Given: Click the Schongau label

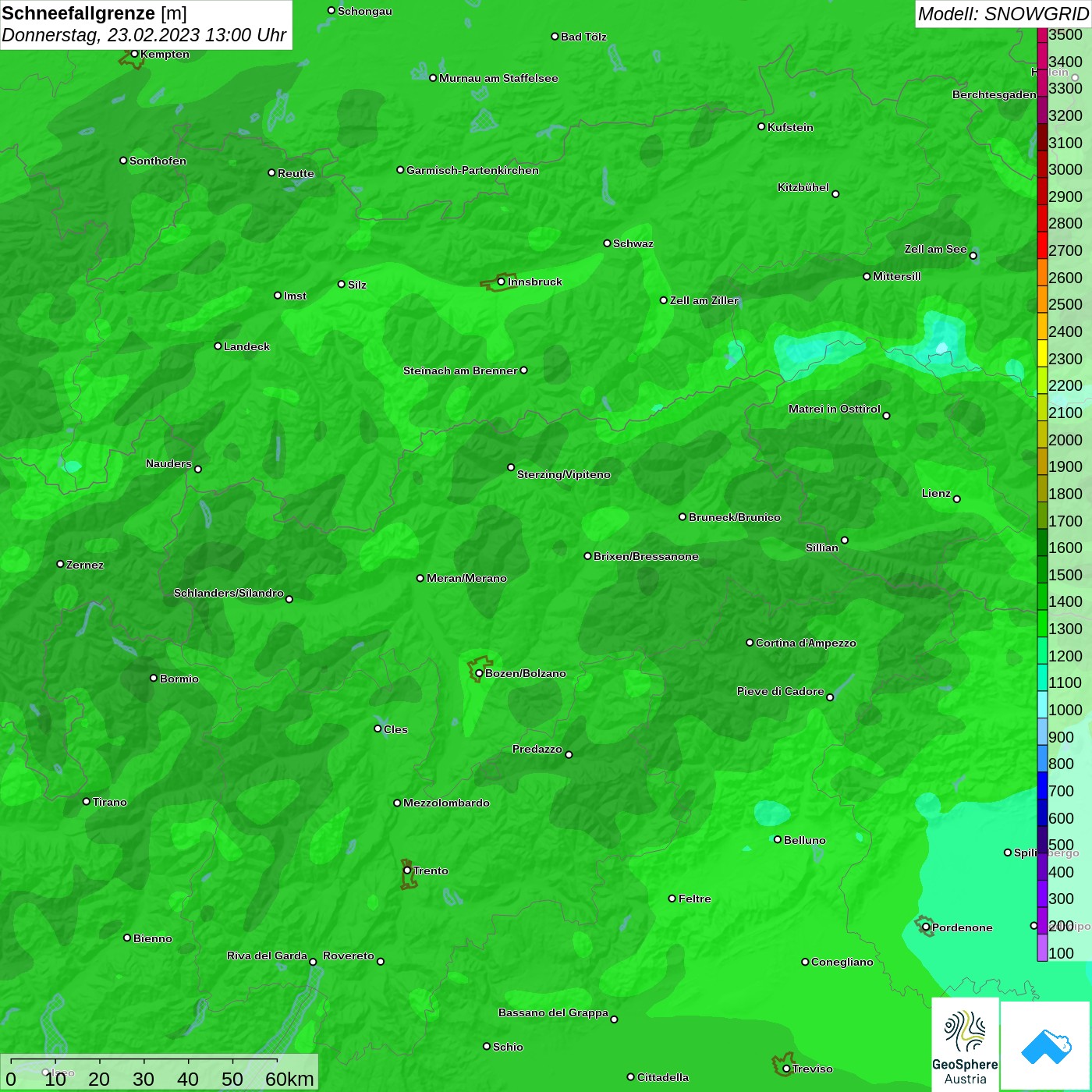Looking at the screenshot, I should coord(365,11).
